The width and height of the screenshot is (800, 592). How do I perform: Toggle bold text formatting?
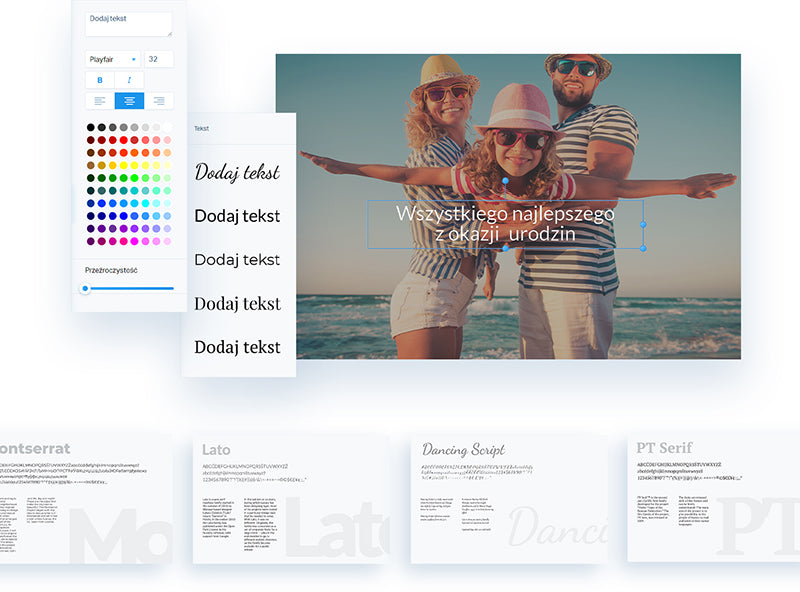[100, 80]
